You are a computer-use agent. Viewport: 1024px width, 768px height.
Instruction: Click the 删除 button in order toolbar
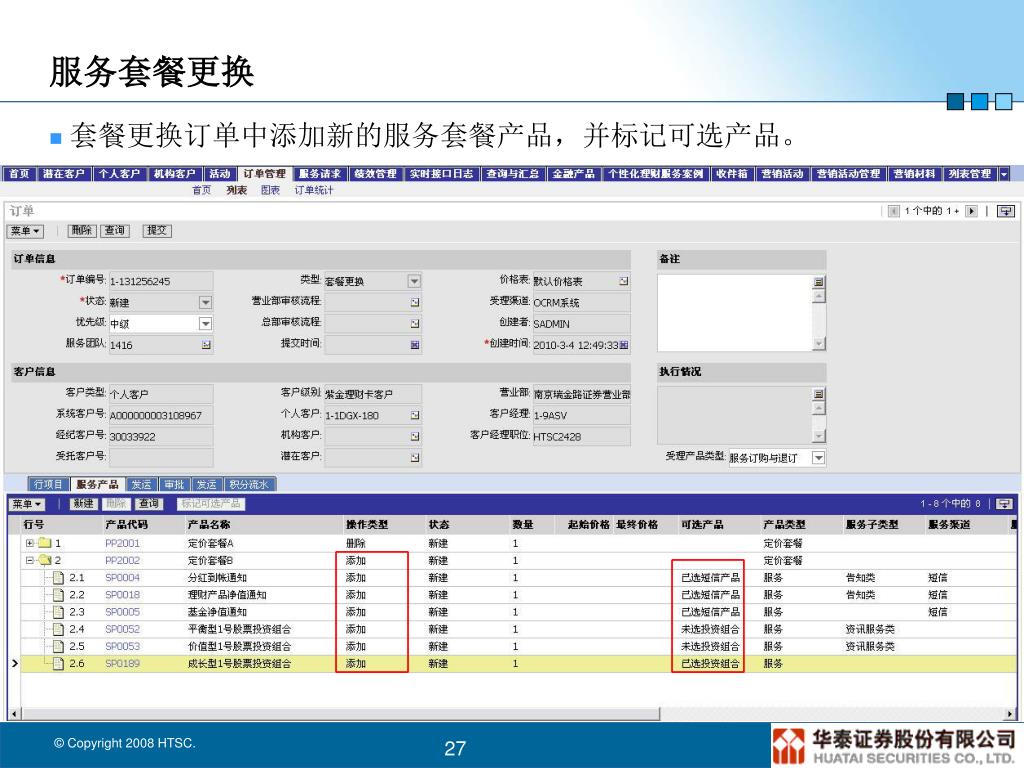[82, 231]
